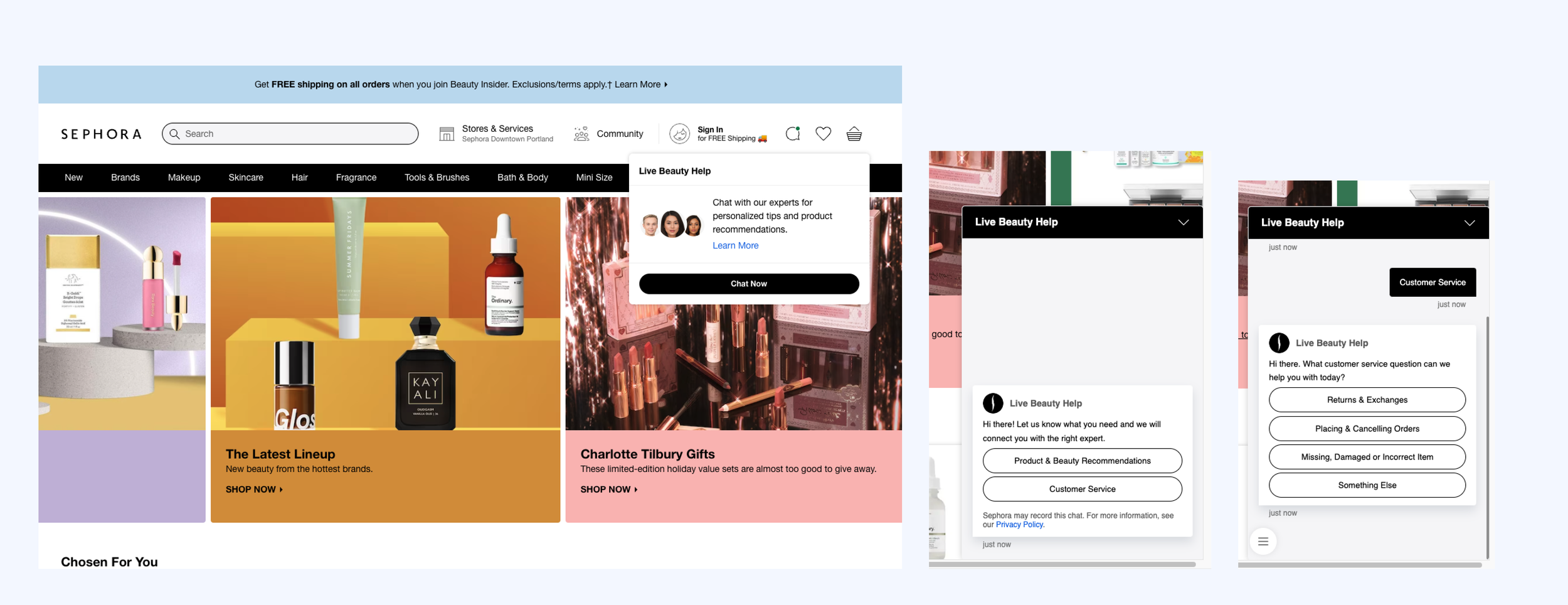Click Shop Now under Charlotte Tilbury Gifts
The image size is (1568, 605).
[609, 490]
